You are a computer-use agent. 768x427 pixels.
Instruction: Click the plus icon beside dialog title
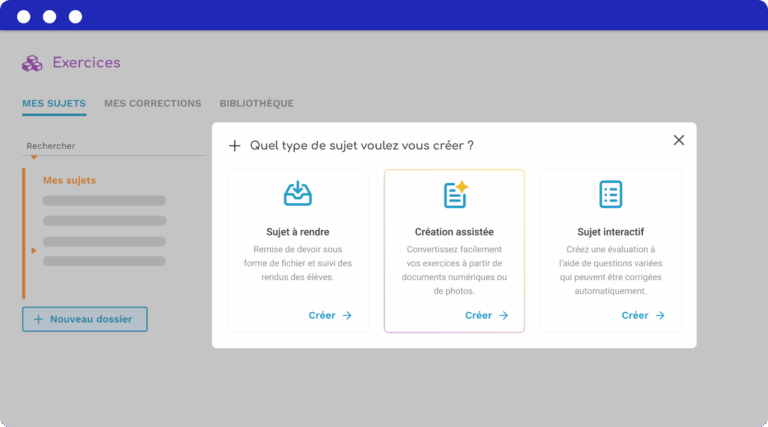[235, 146]
